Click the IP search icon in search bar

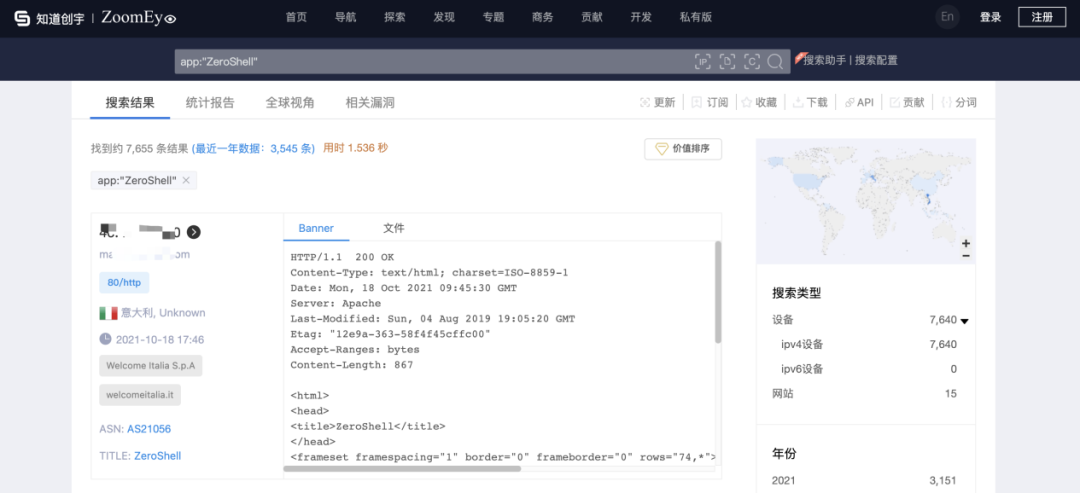point(703,62)
